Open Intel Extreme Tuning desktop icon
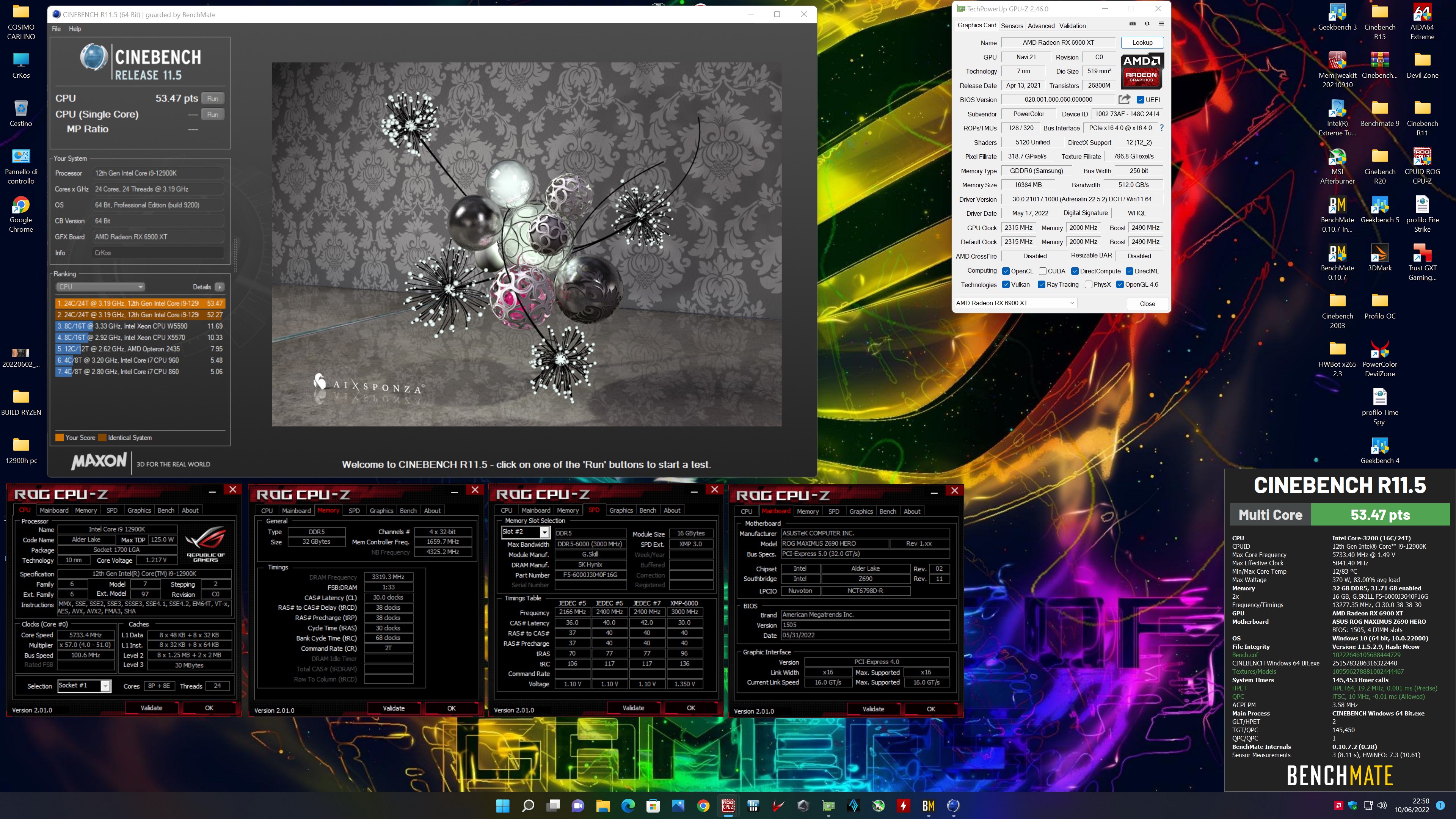This screenshot has height=819, width=1456. (x=1337, y=118)
